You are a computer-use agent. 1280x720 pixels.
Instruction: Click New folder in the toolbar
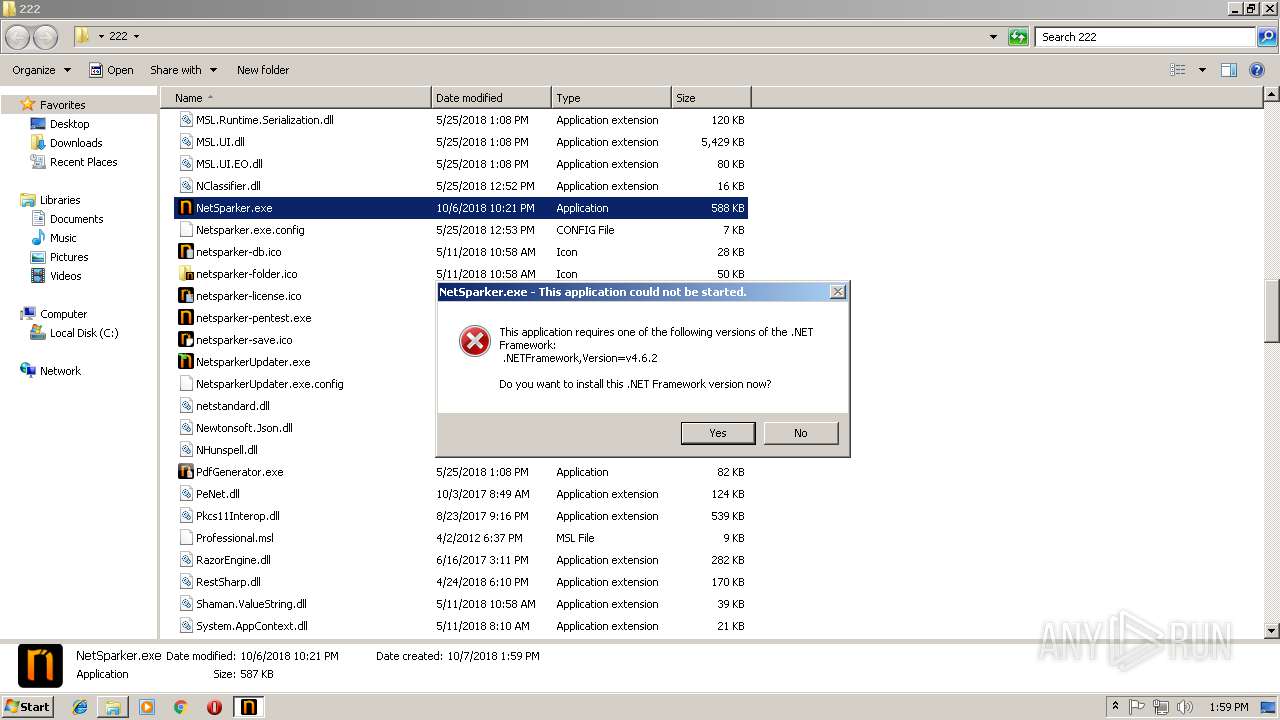point(263,70)
